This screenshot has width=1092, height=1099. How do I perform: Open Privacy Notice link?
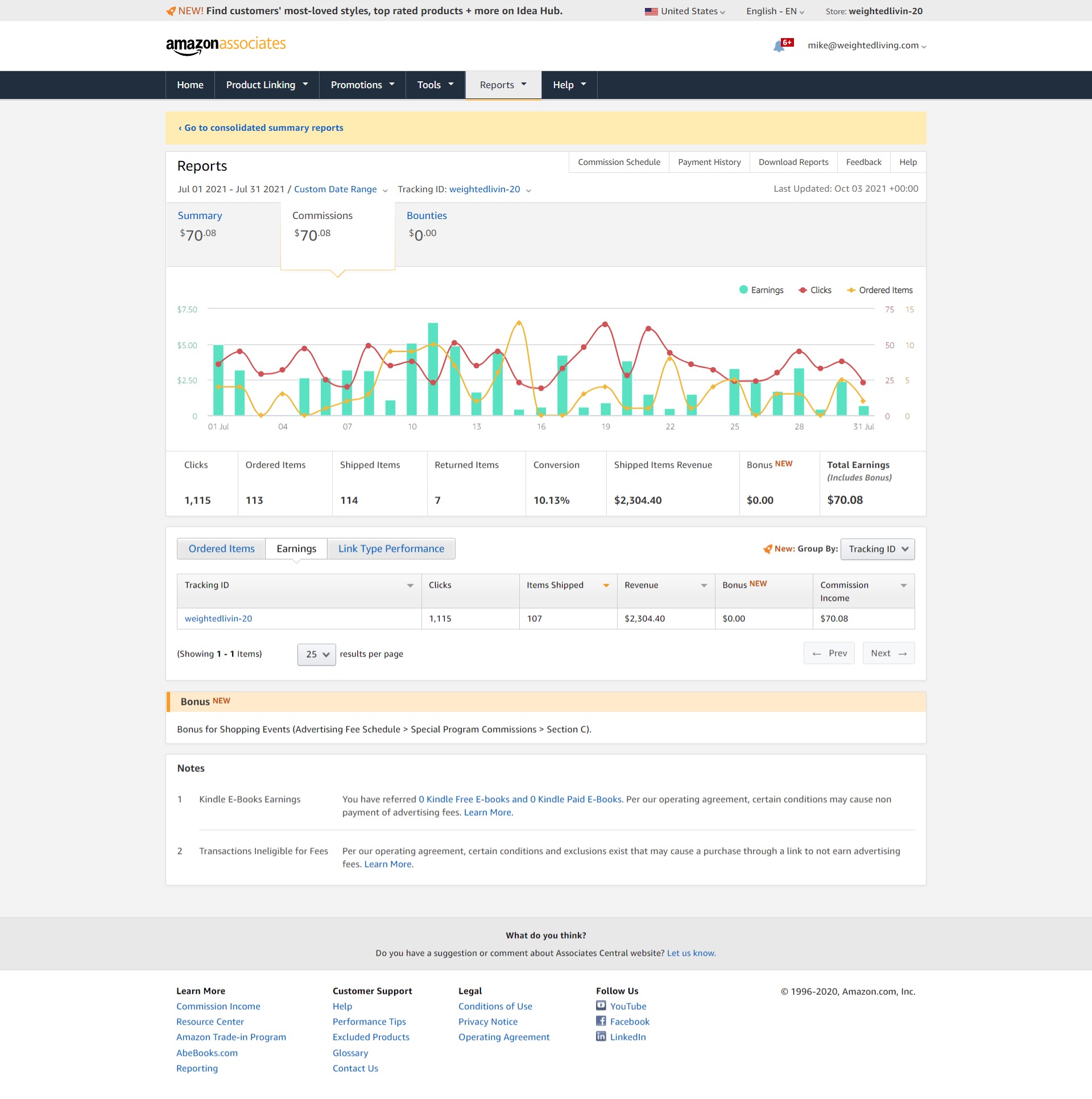point(488,1022)
